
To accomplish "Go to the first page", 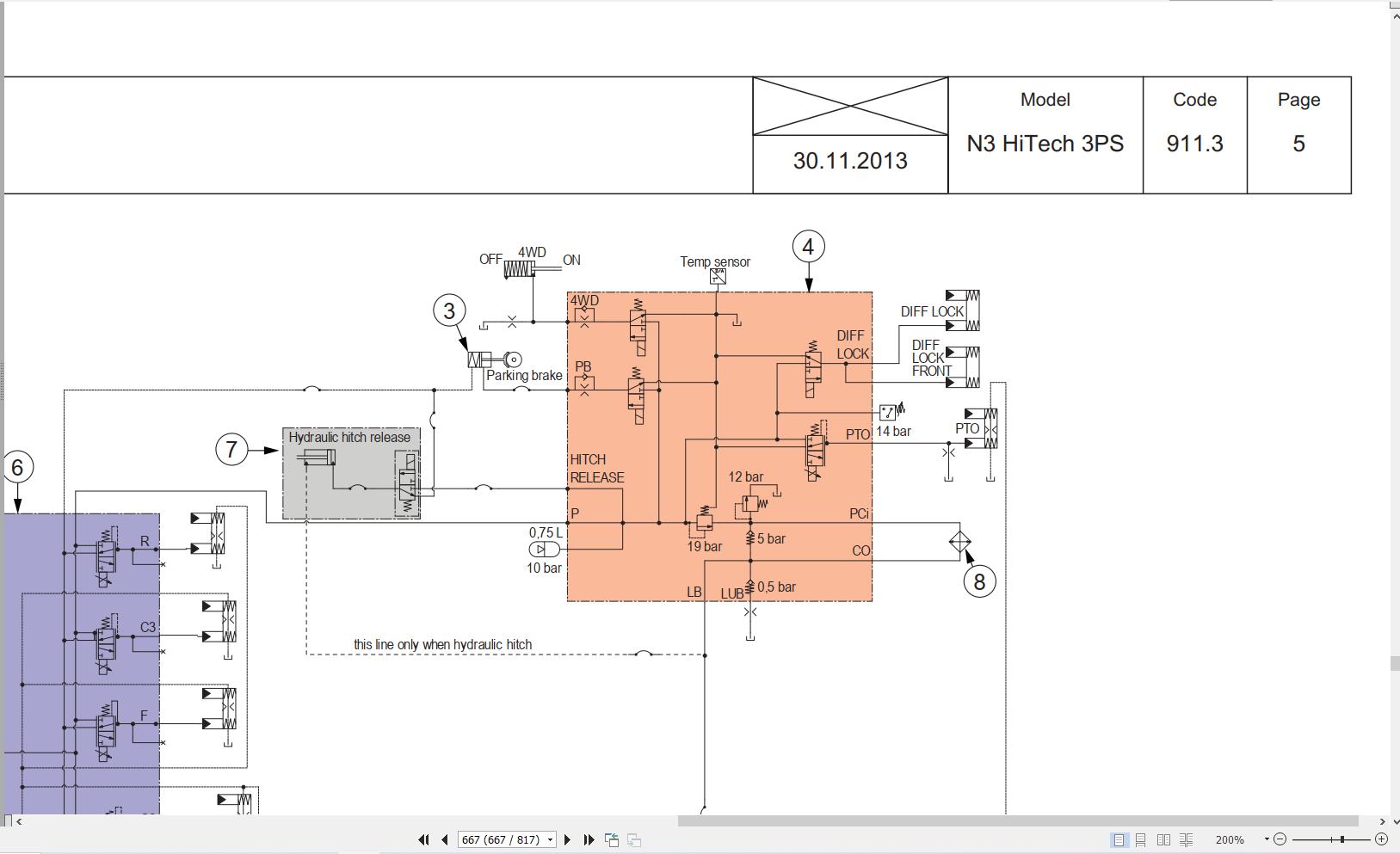I will 423,840.
